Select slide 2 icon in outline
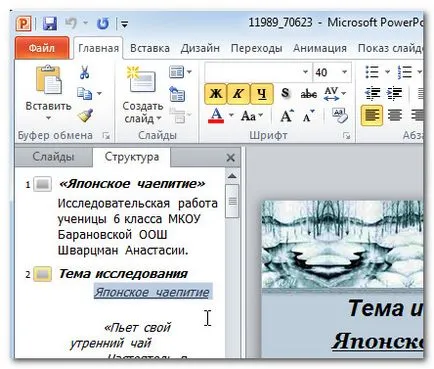Viewport: 434px width, 369px height. (x=43, y=274)
